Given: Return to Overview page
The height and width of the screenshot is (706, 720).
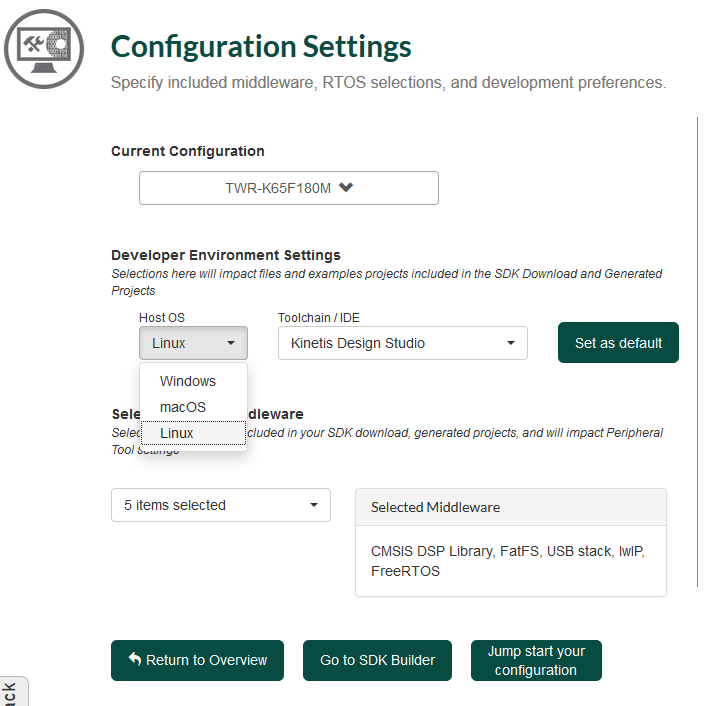Looking at the screenshot, I should click(197, 660).
